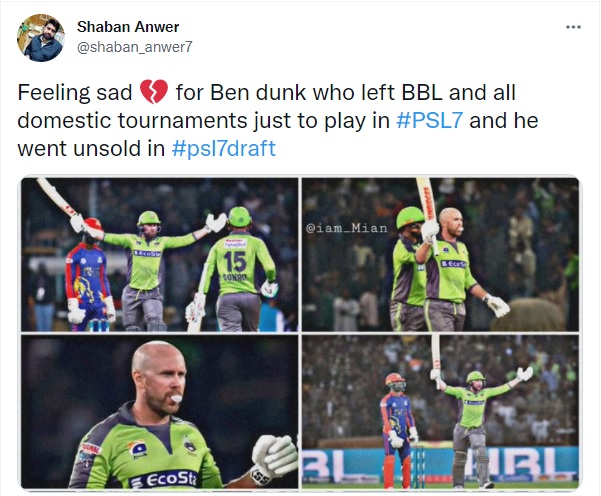Open the #PSL7 hashtag
The image size is (601, 496).
429,120
